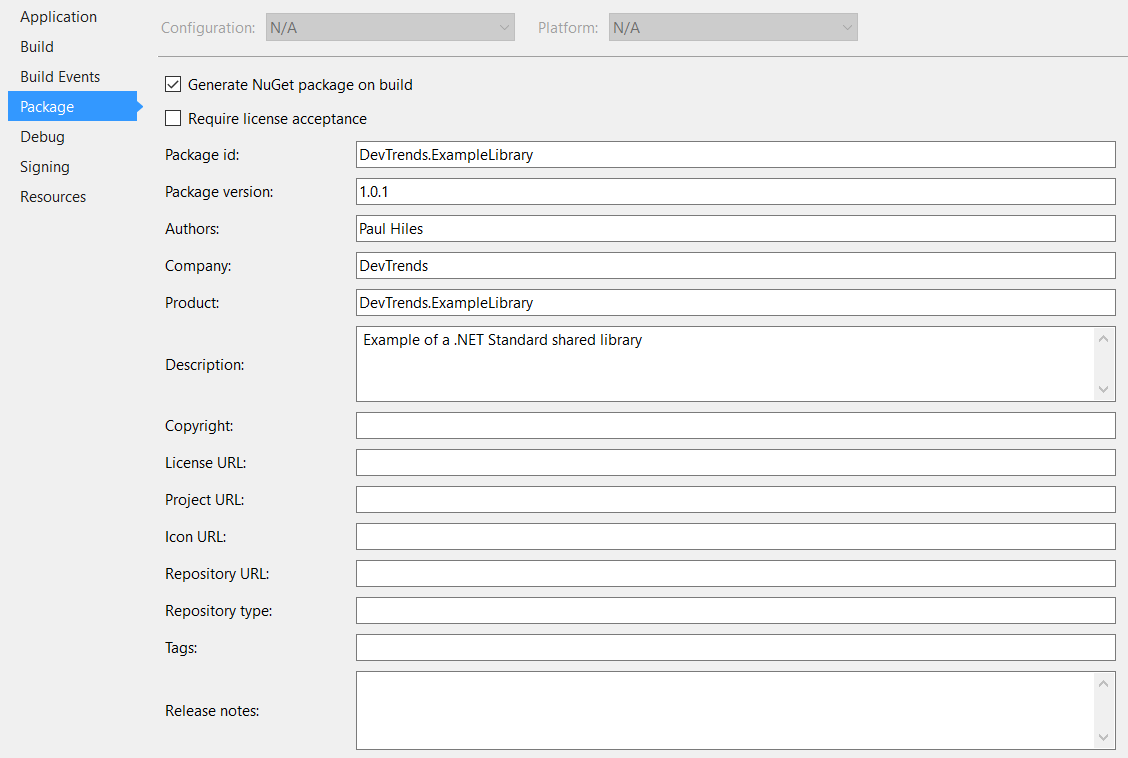Click the 'Product:' label

tap(192, 303)
